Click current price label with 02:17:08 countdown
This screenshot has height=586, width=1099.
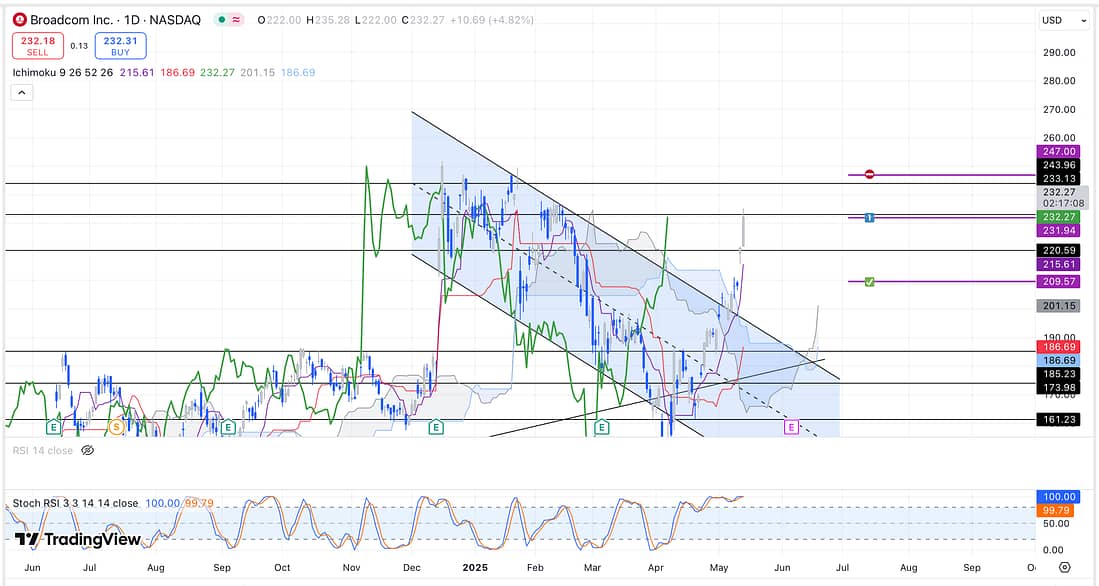pyautogui.click(x=1062, y=198)
